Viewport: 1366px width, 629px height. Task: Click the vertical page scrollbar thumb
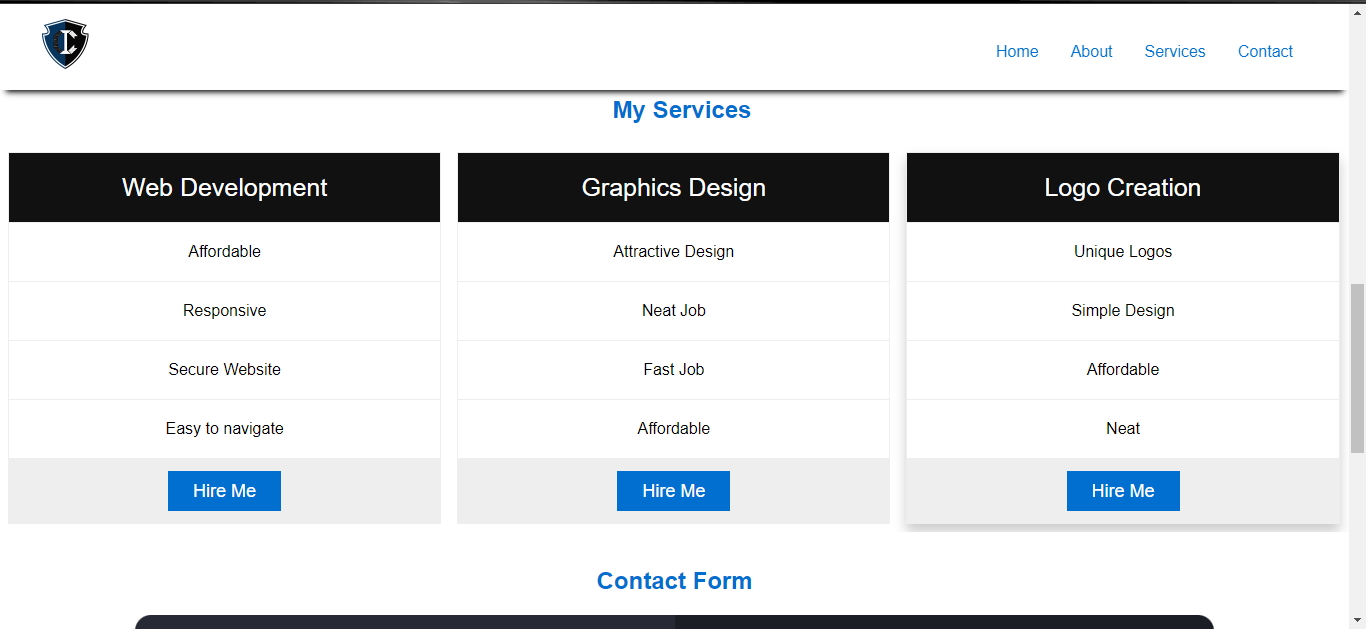pyautogui.click(x=1357, y=365)
